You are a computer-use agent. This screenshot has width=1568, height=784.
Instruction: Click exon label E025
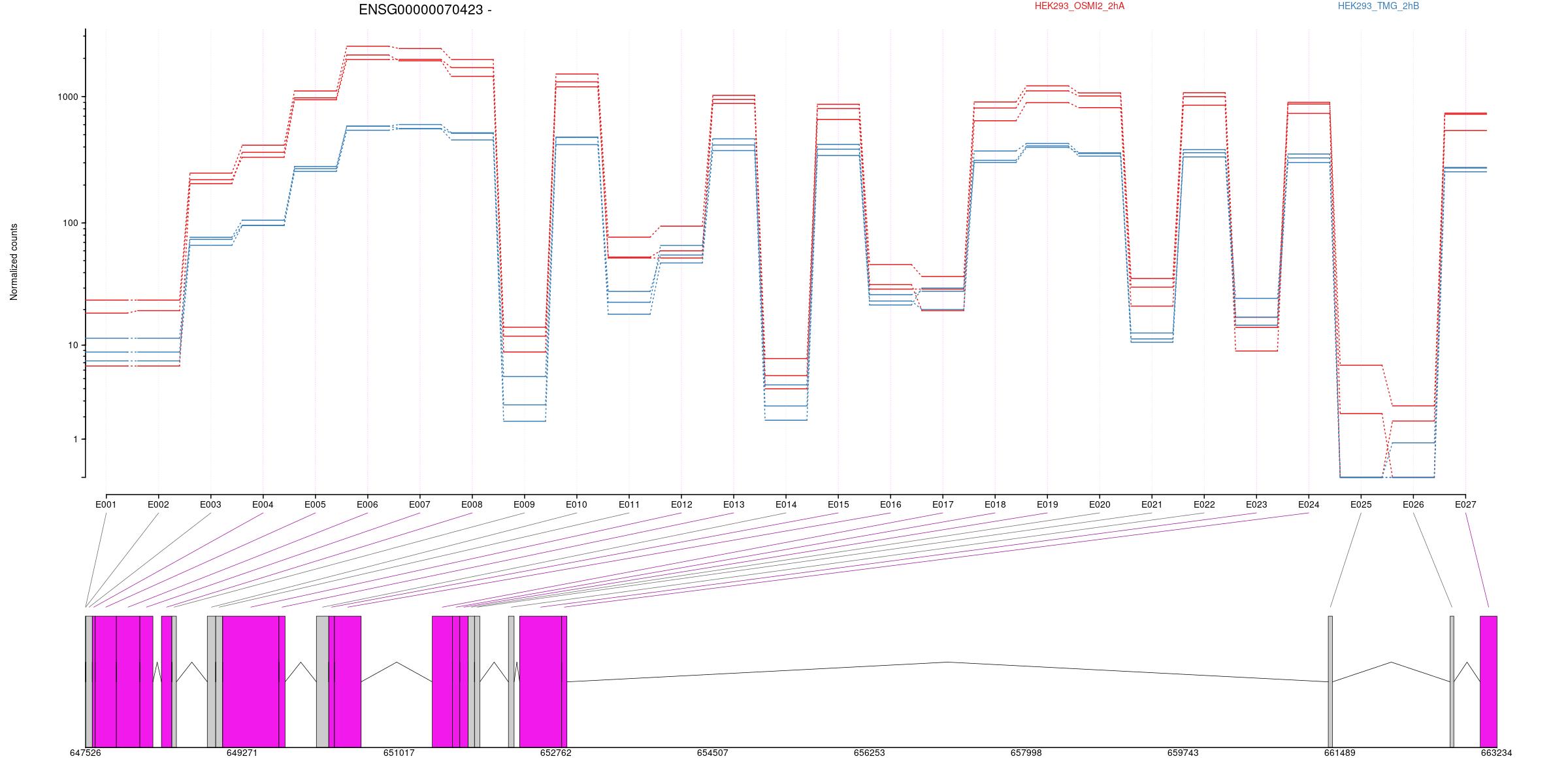point(1361,504)
